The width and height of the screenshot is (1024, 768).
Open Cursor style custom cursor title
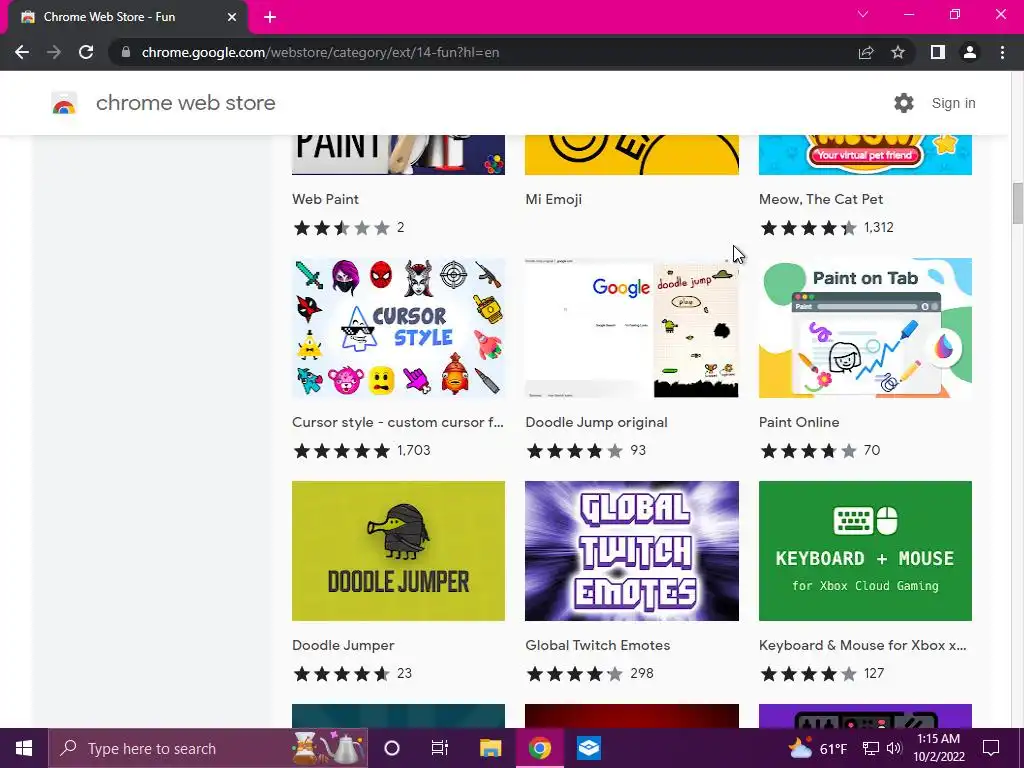pyautogui.click(x=398, y=423)
